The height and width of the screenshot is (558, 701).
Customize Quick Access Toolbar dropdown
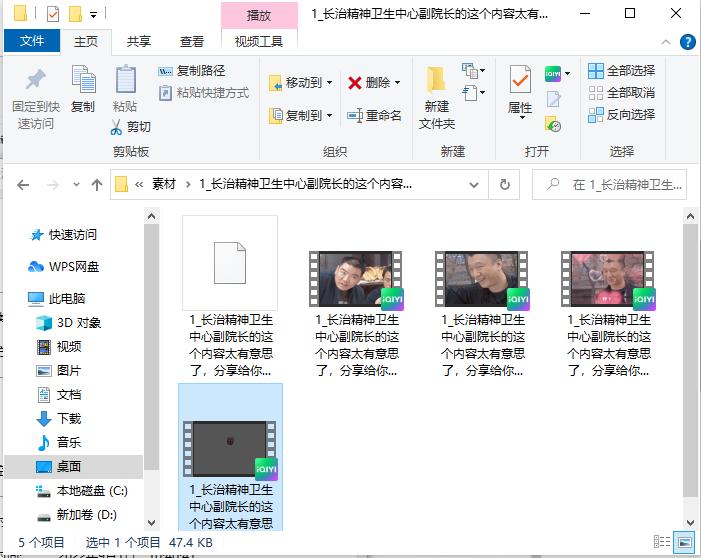(93, 15)
